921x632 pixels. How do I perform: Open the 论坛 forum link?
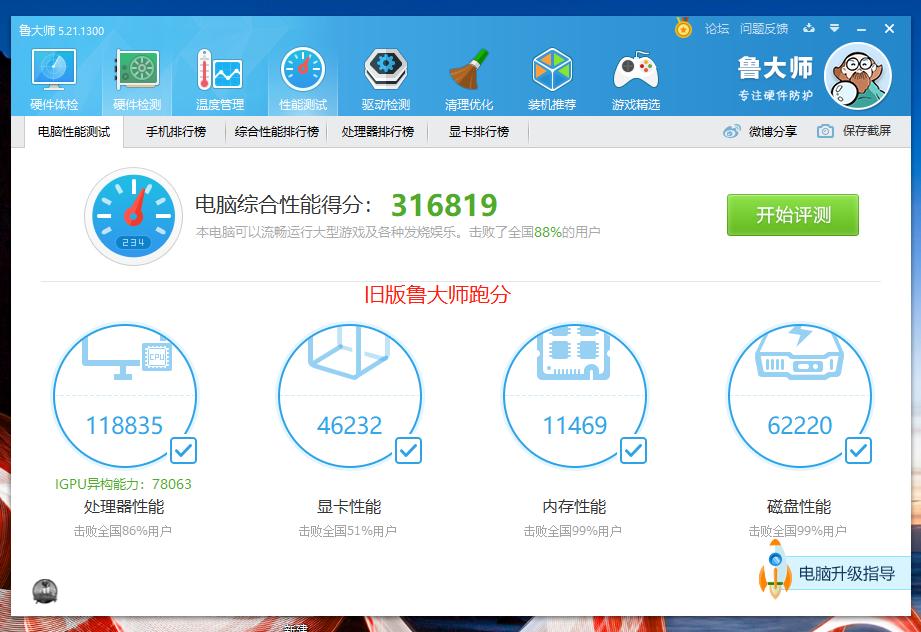click(x=716, y=29)
